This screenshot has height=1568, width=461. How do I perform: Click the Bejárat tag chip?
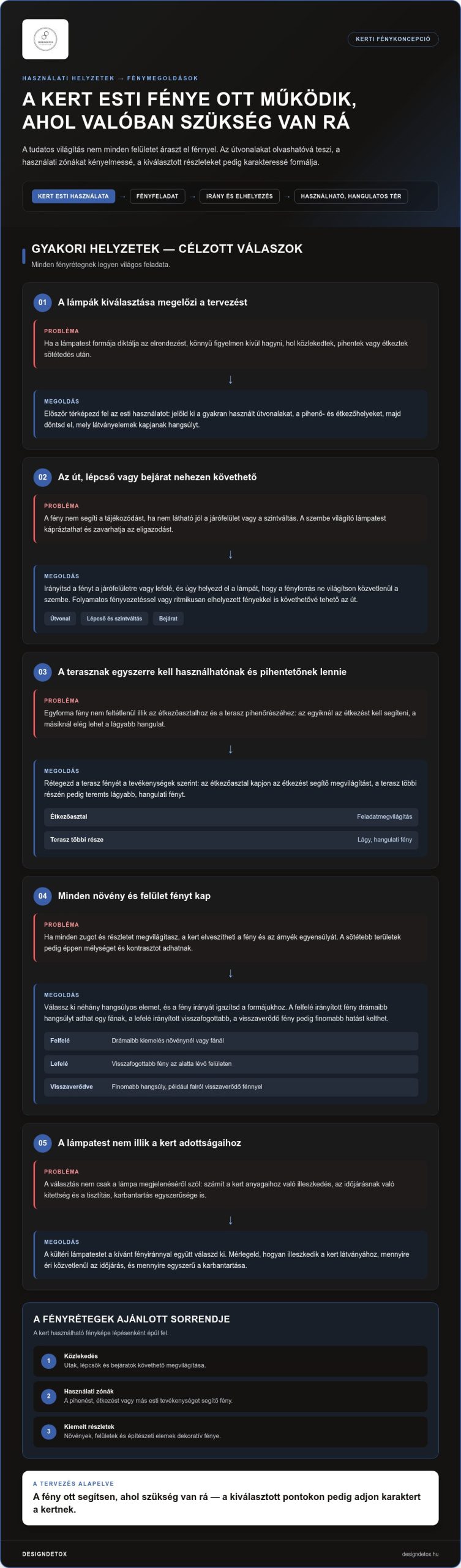tap(168, 619)
